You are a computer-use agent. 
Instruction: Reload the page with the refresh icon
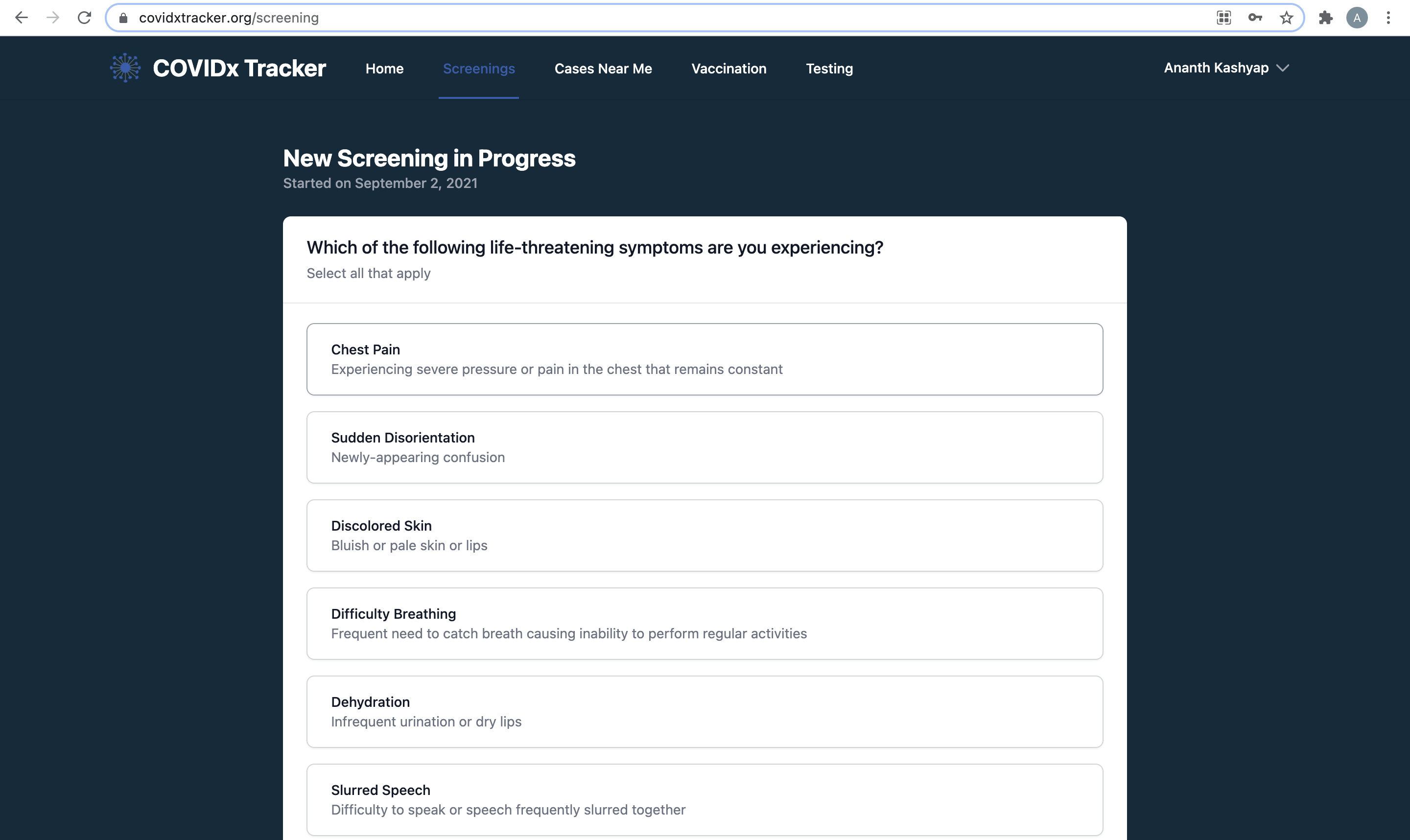(84, 18)
